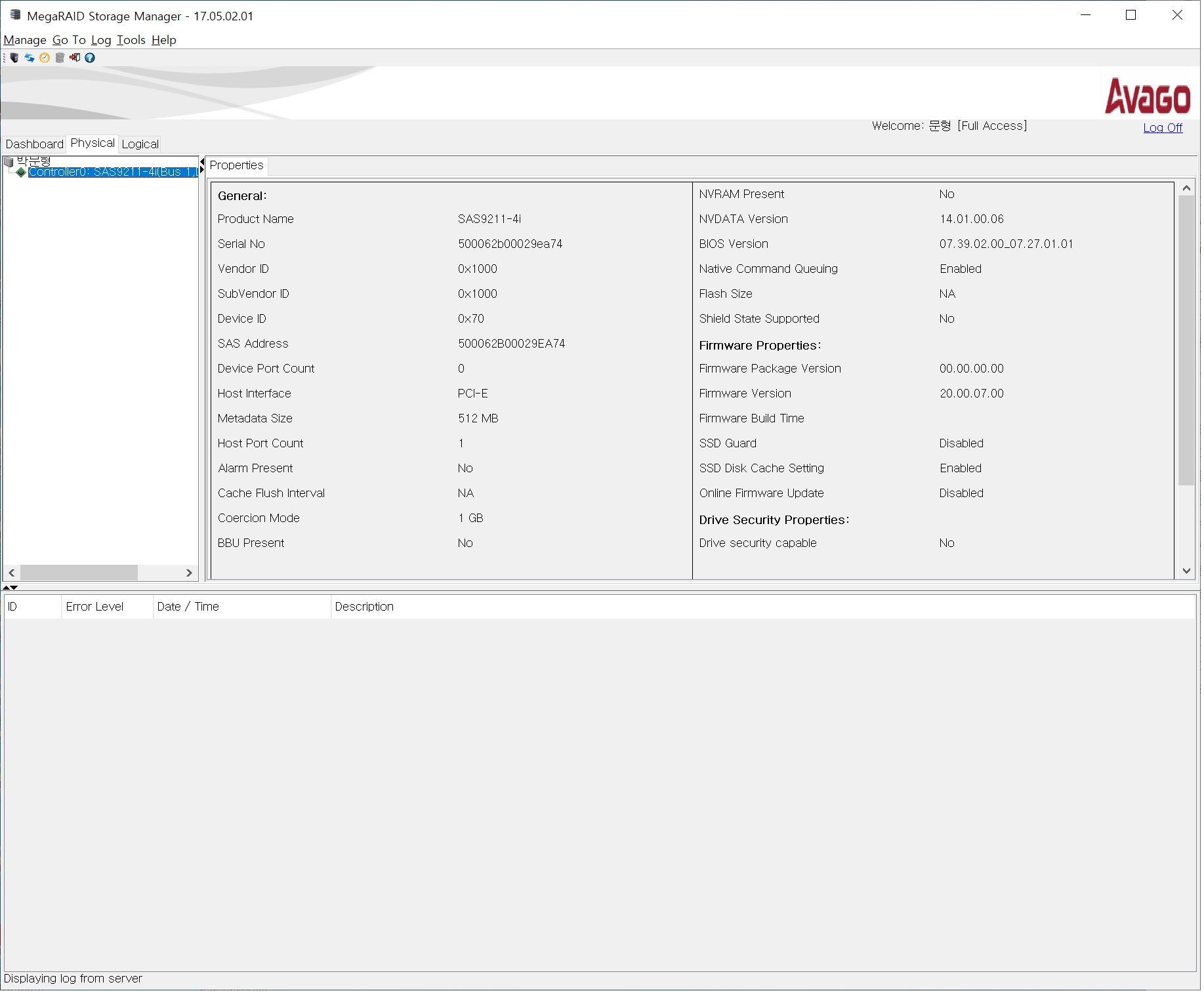This screenshot has height=993, width=1204.
Task: Click NVDATA Version value 14.01.00.06
Action: pos(972,219)
